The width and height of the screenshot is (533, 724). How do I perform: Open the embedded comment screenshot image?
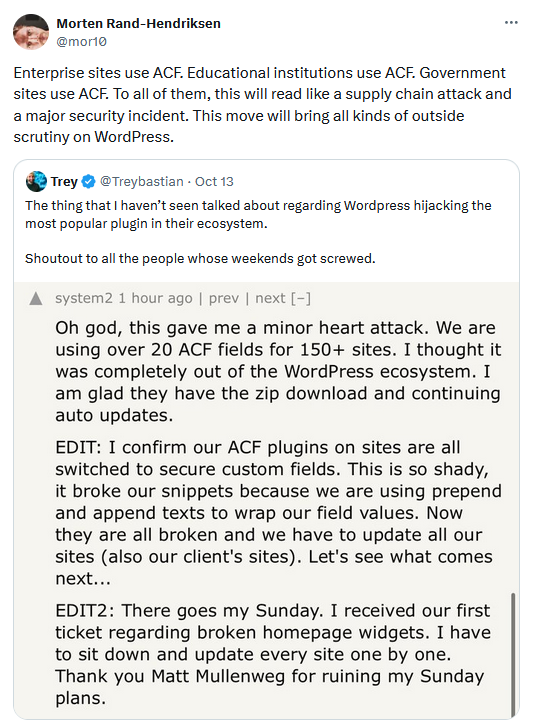(266, 500)
